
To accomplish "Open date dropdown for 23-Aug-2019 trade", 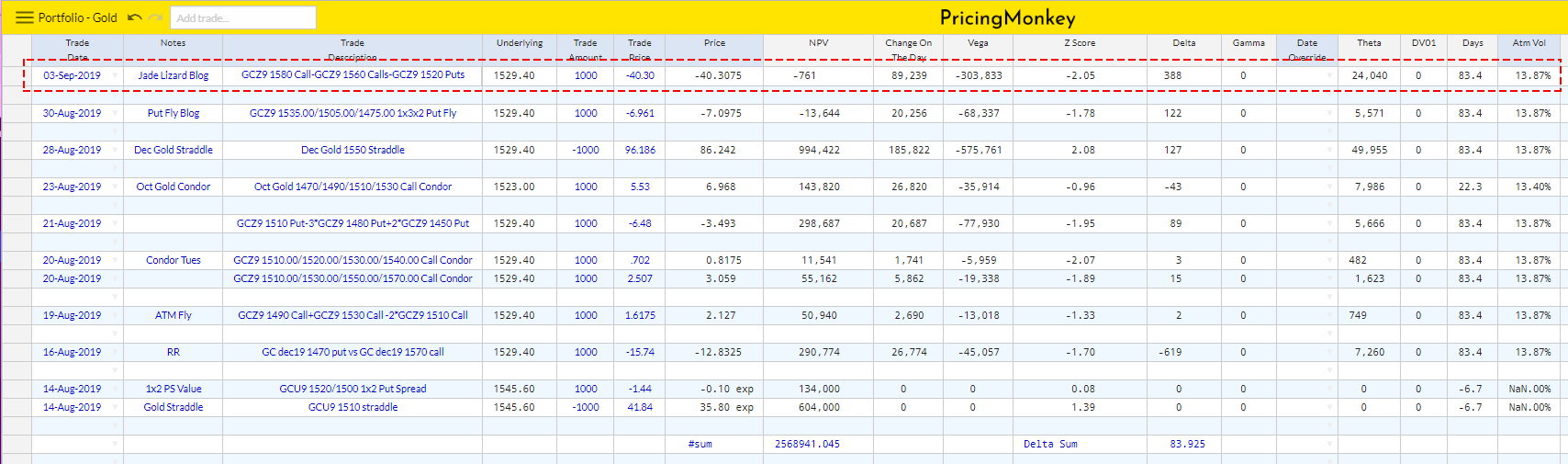I will point(115,187).
